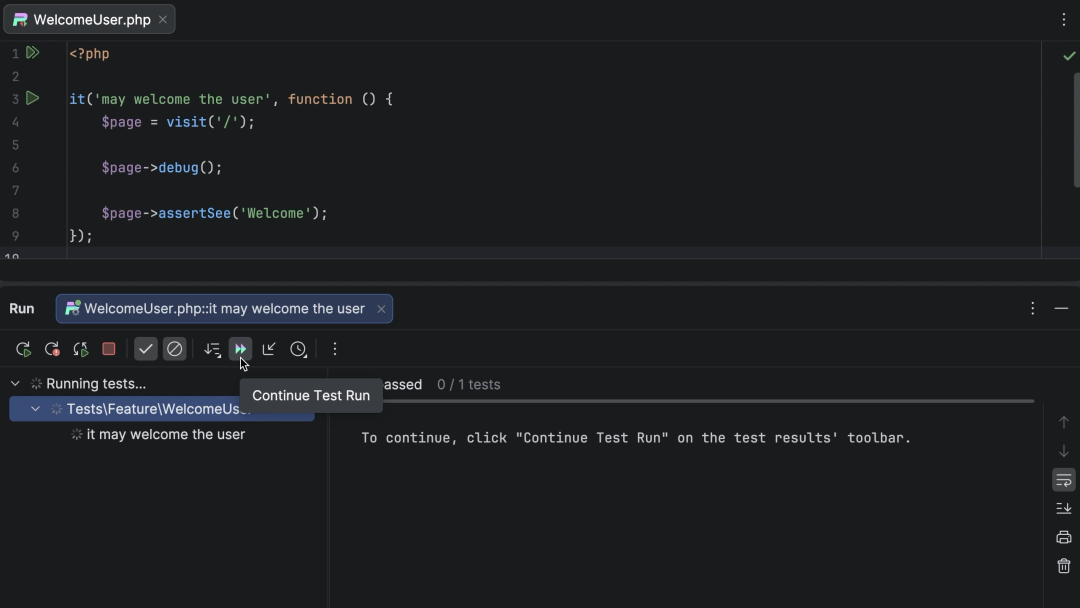Click the Print console output icon
The width and height of the screenshot is (1080, 608).
[x=1063, y=537]
